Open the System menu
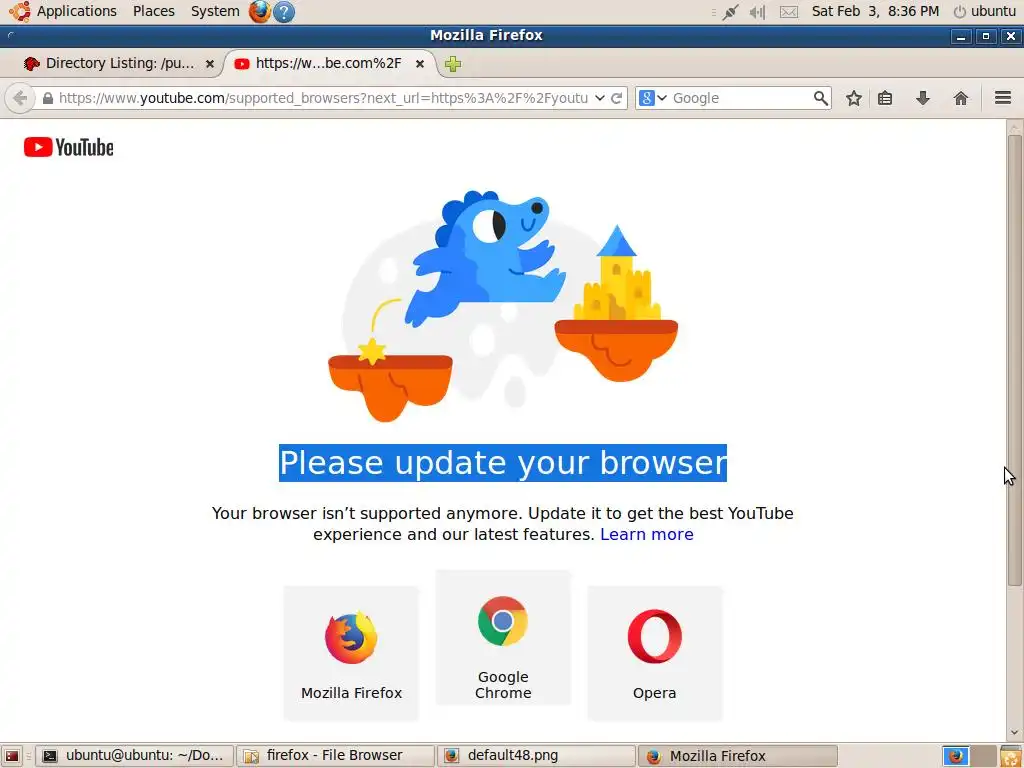Image resolution: width=1024 pixels, height=768 pixels. point(215,11)
